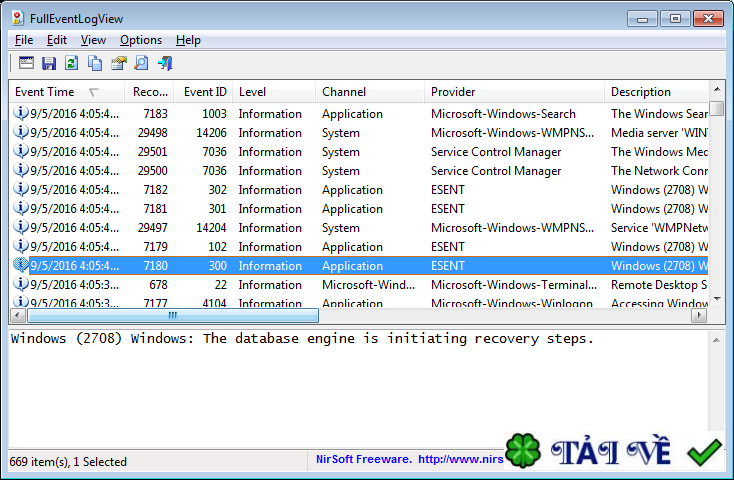Click the horizontal scrollbar right arrow
Image resolution: width=734 pixels, height=480 pixels.
700,316
